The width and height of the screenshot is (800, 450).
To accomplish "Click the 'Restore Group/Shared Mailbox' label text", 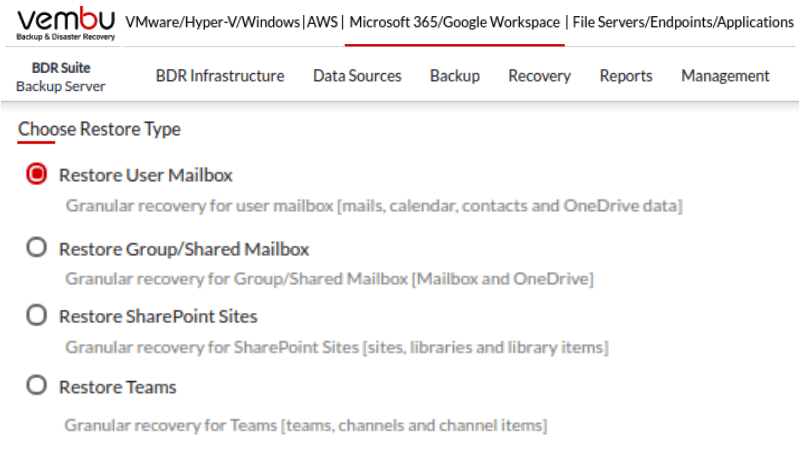I will [x=184, y=249].
